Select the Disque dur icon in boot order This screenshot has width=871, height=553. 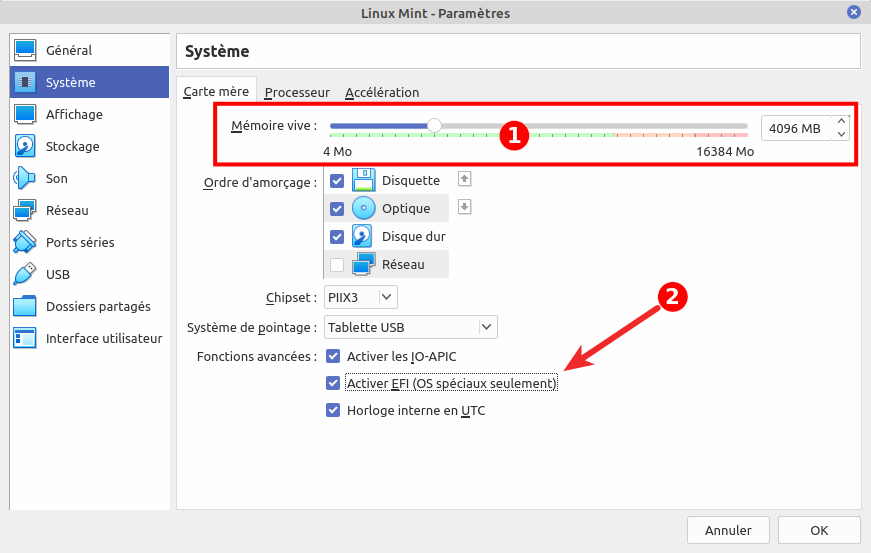point(363,237)
